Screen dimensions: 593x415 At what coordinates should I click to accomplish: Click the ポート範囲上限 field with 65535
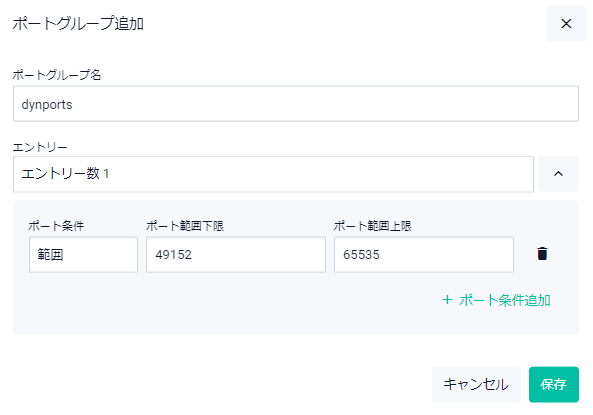pos(424,255)
